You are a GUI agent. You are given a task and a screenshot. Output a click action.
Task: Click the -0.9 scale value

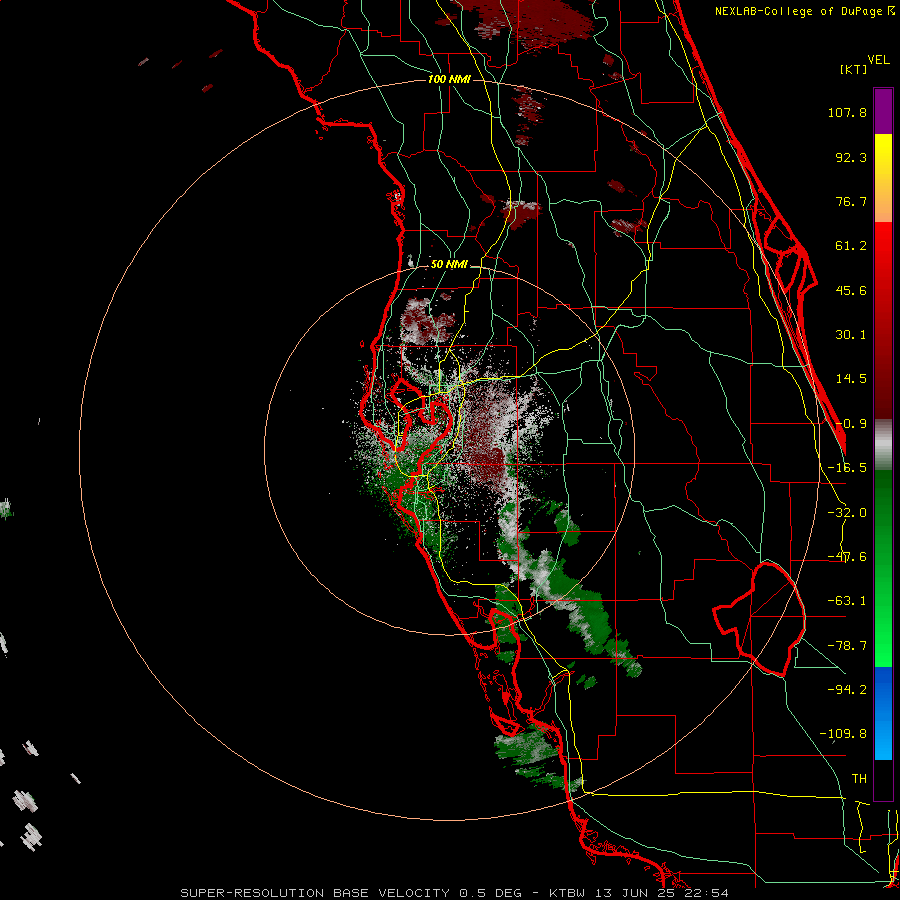[851, 424]
